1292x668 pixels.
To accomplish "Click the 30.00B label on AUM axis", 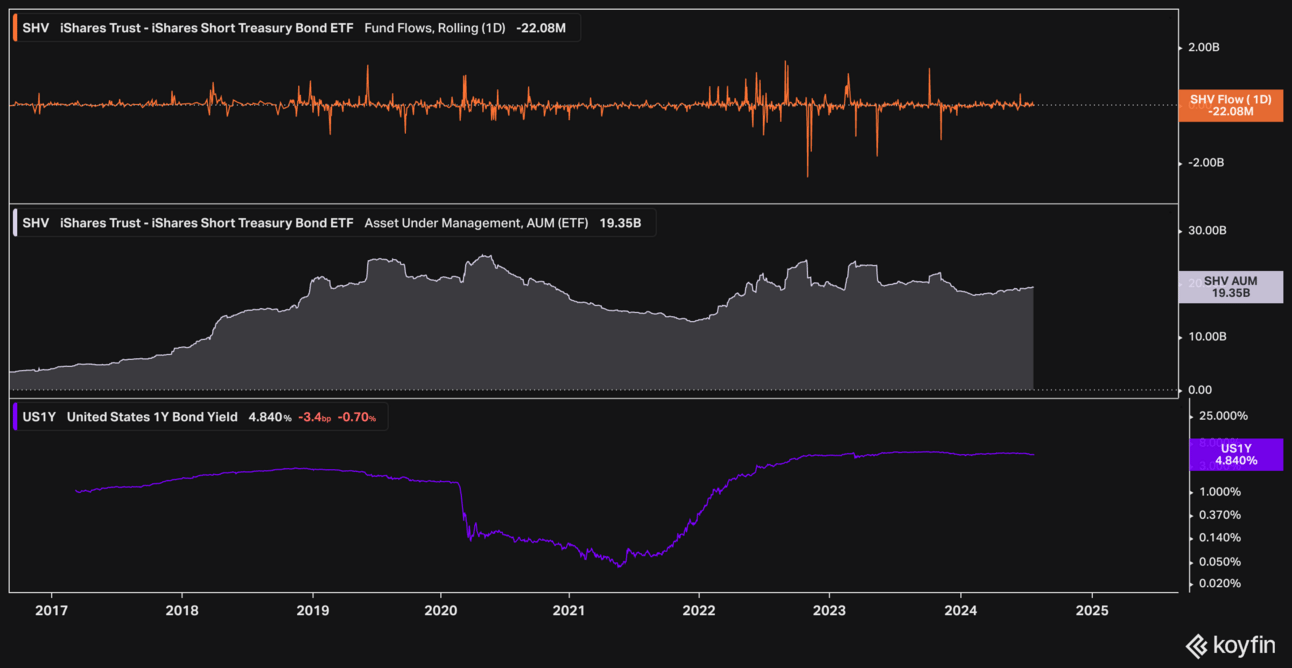I will click(1206, 231).
